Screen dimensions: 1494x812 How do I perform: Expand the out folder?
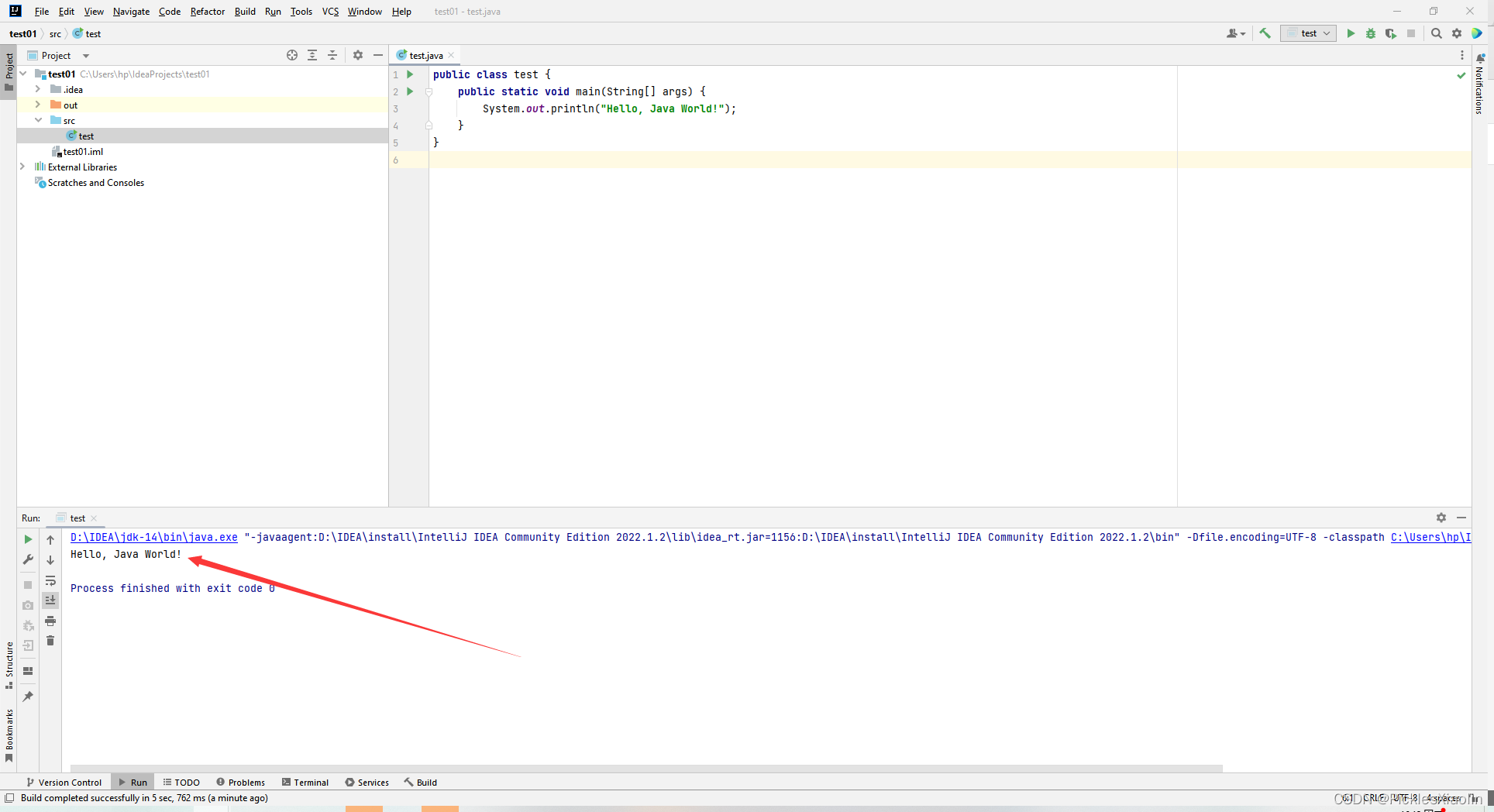tap(37, 105)
